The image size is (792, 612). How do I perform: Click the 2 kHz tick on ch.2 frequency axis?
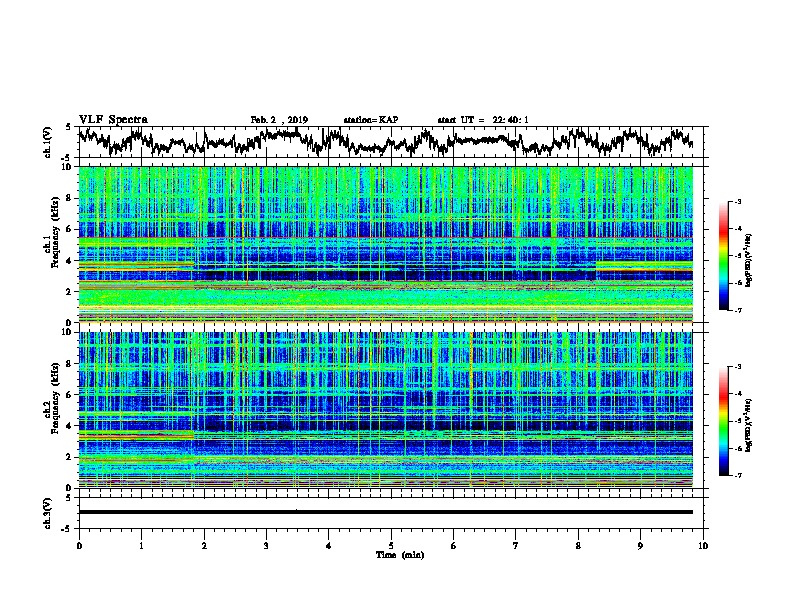(70, 457)
